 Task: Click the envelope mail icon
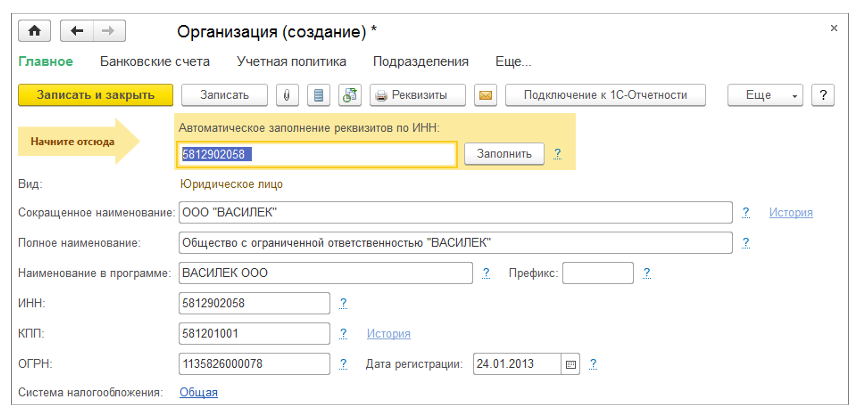486,95
